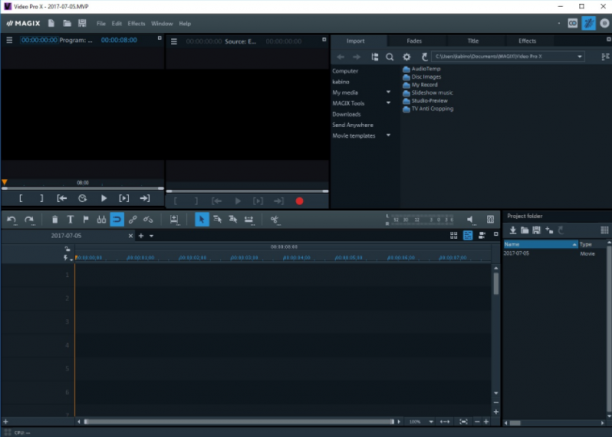Toggle the magnet snapping button

coord(117,219)
